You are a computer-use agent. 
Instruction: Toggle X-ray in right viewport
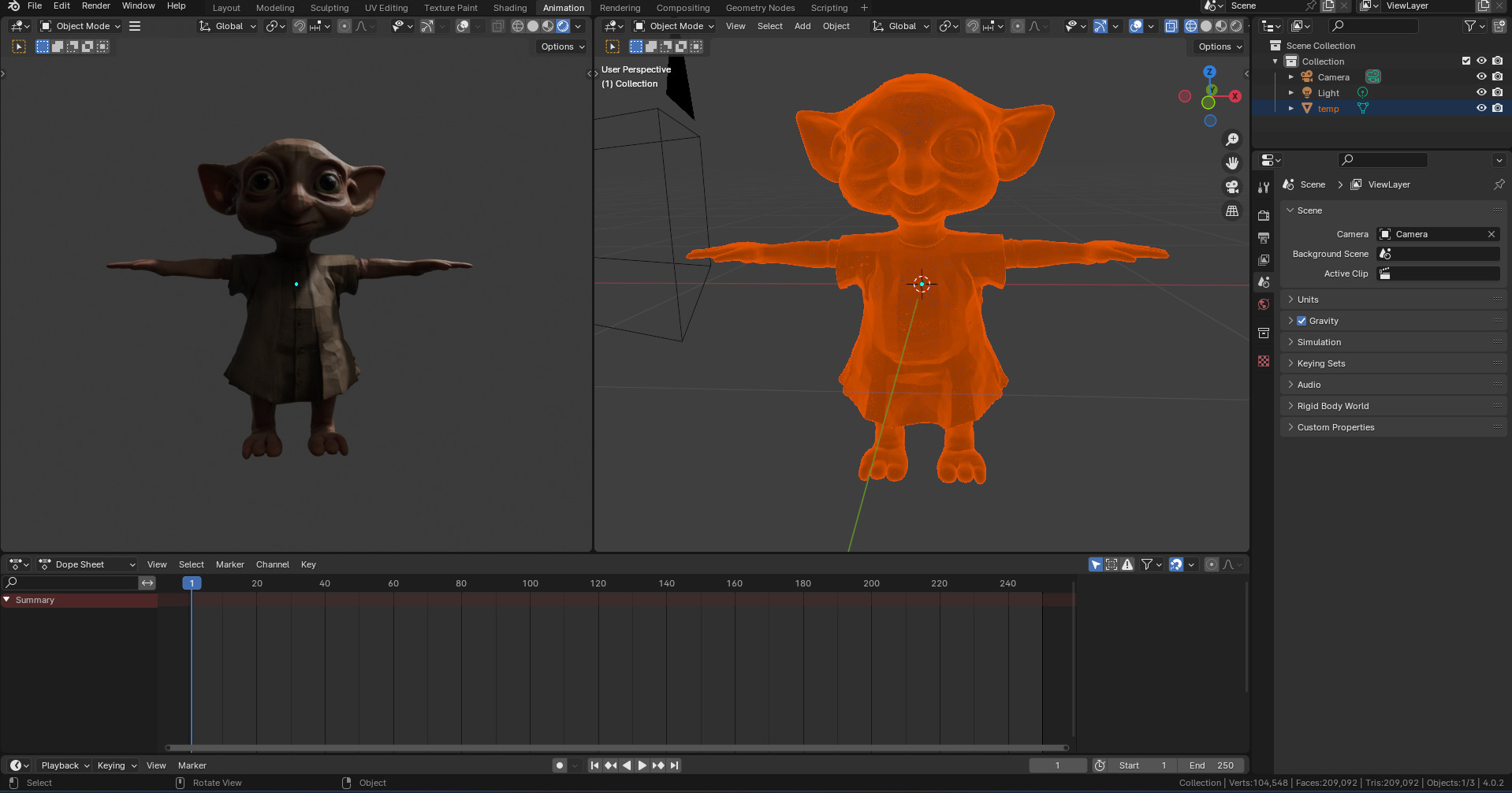tap(1171, 26)
